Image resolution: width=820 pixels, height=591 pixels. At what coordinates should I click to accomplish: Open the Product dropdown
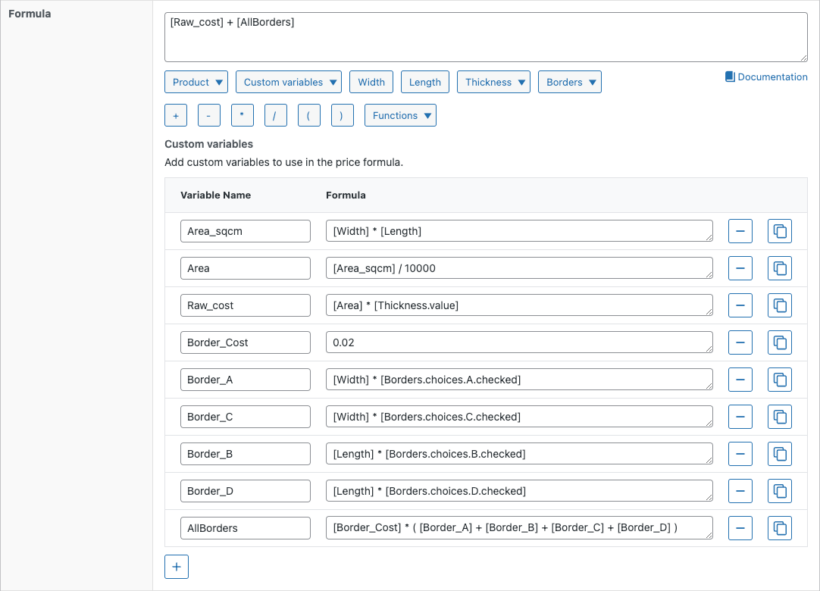[x=197, y=82]
